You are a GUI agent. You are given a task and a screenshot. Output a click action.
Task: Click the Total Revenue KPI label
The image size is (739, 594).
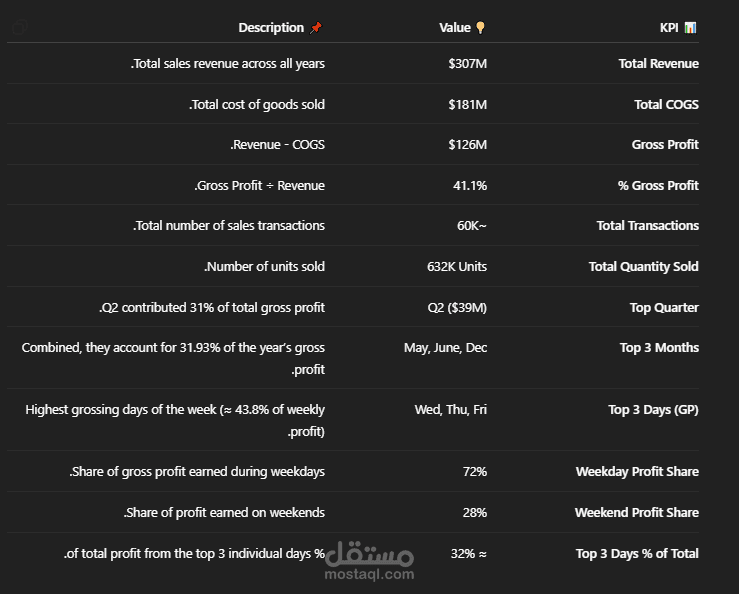(658, 64)
